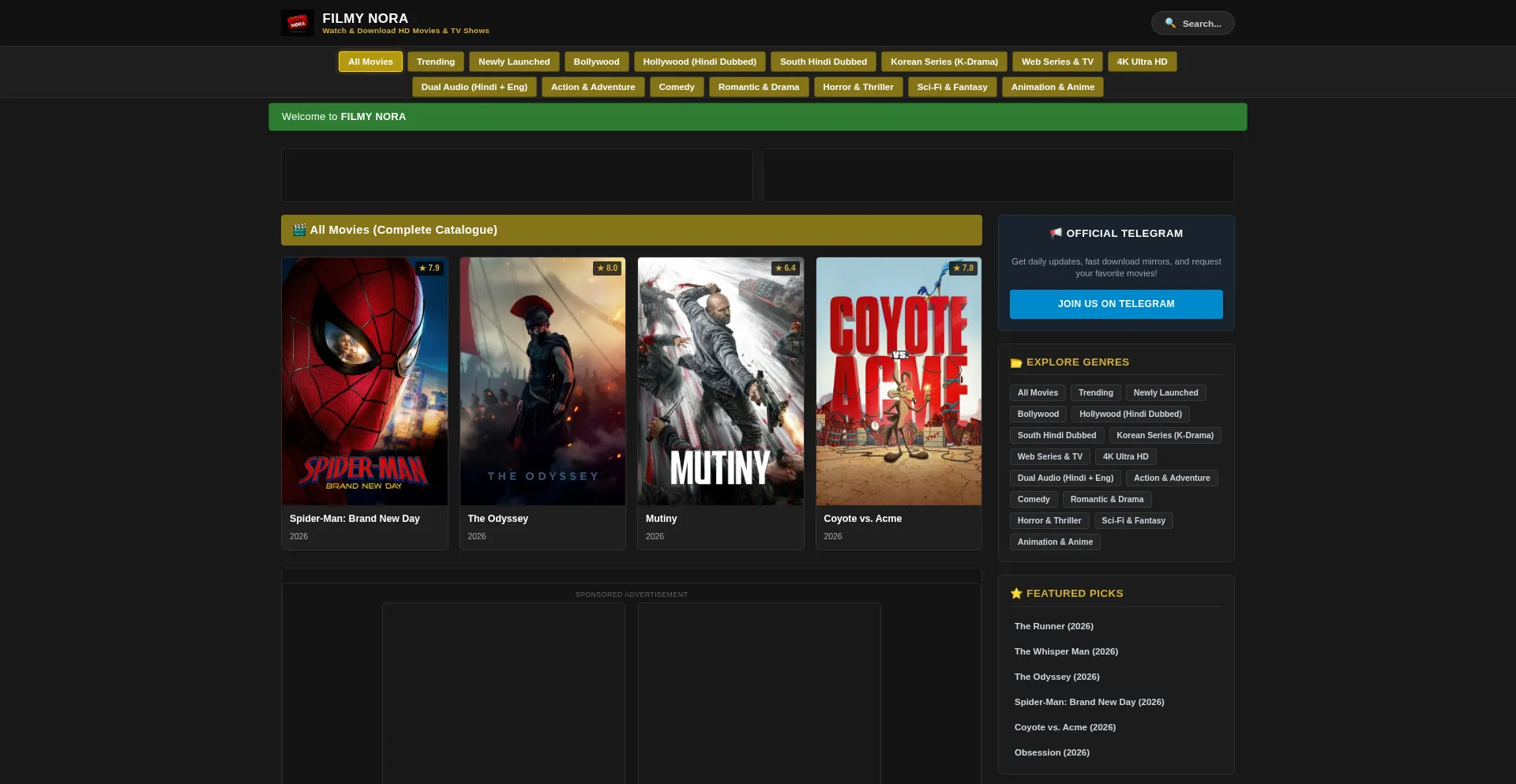Viewport: 1516px width, 784px height.
Task: Open 4K Ultra HD in top navigation
Action: coord(1142,62)
